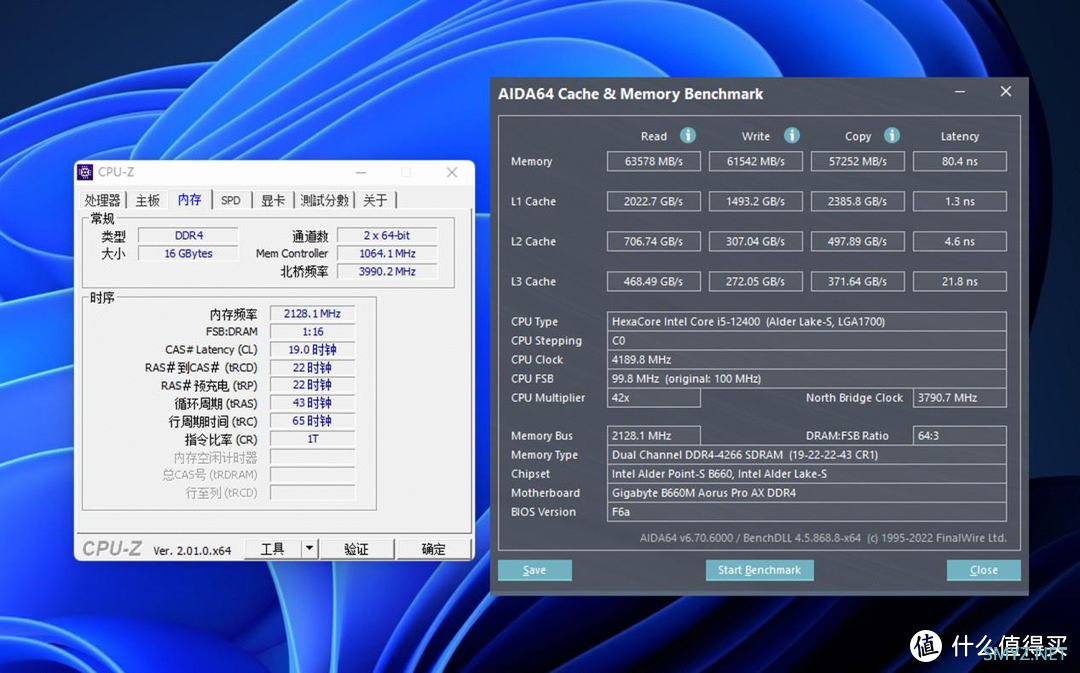Click the L2 Cache read value 706.74 GB/s
The height and width of the screenshot is (673, 1080).
[654, 241]
